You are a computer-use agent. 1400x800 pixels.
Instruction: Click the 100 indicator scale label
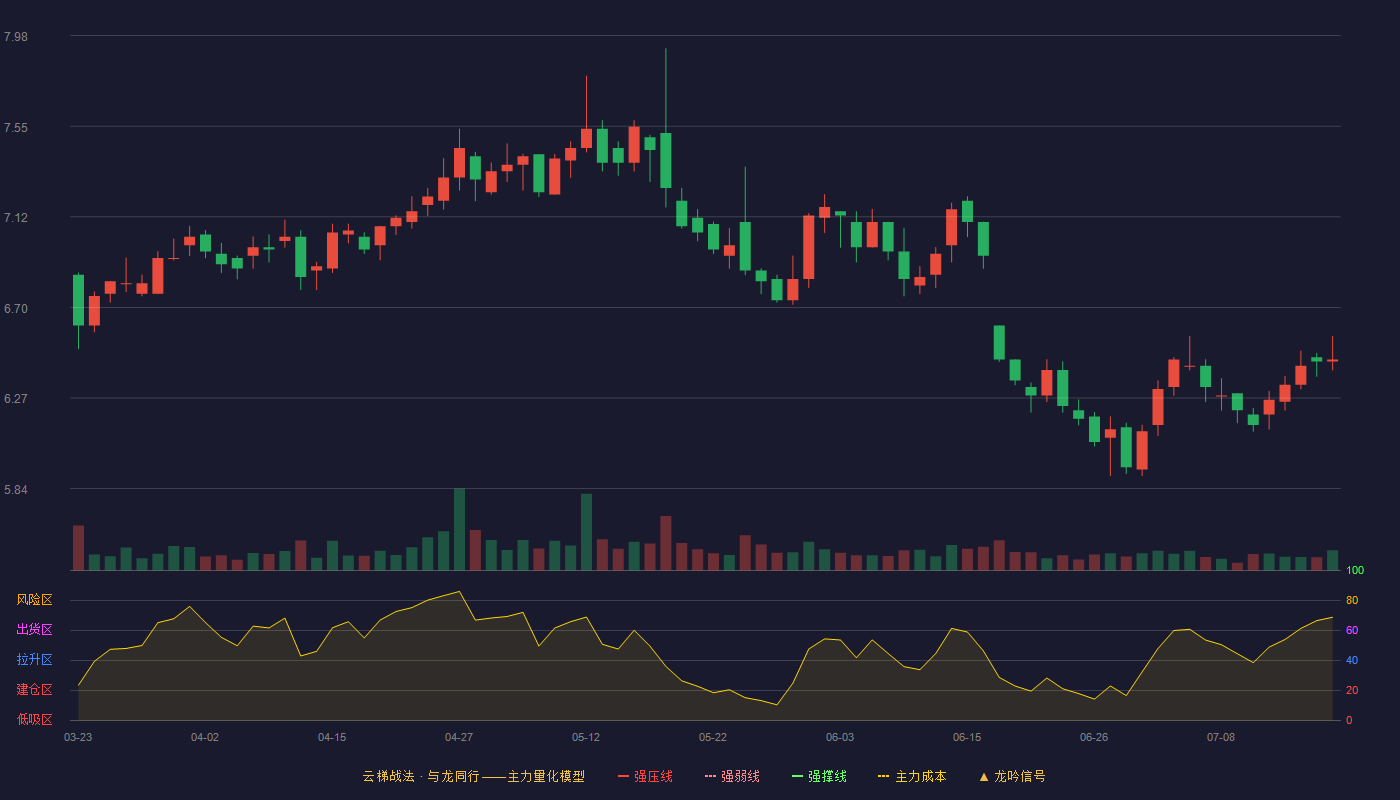(x=1355, y=570)
